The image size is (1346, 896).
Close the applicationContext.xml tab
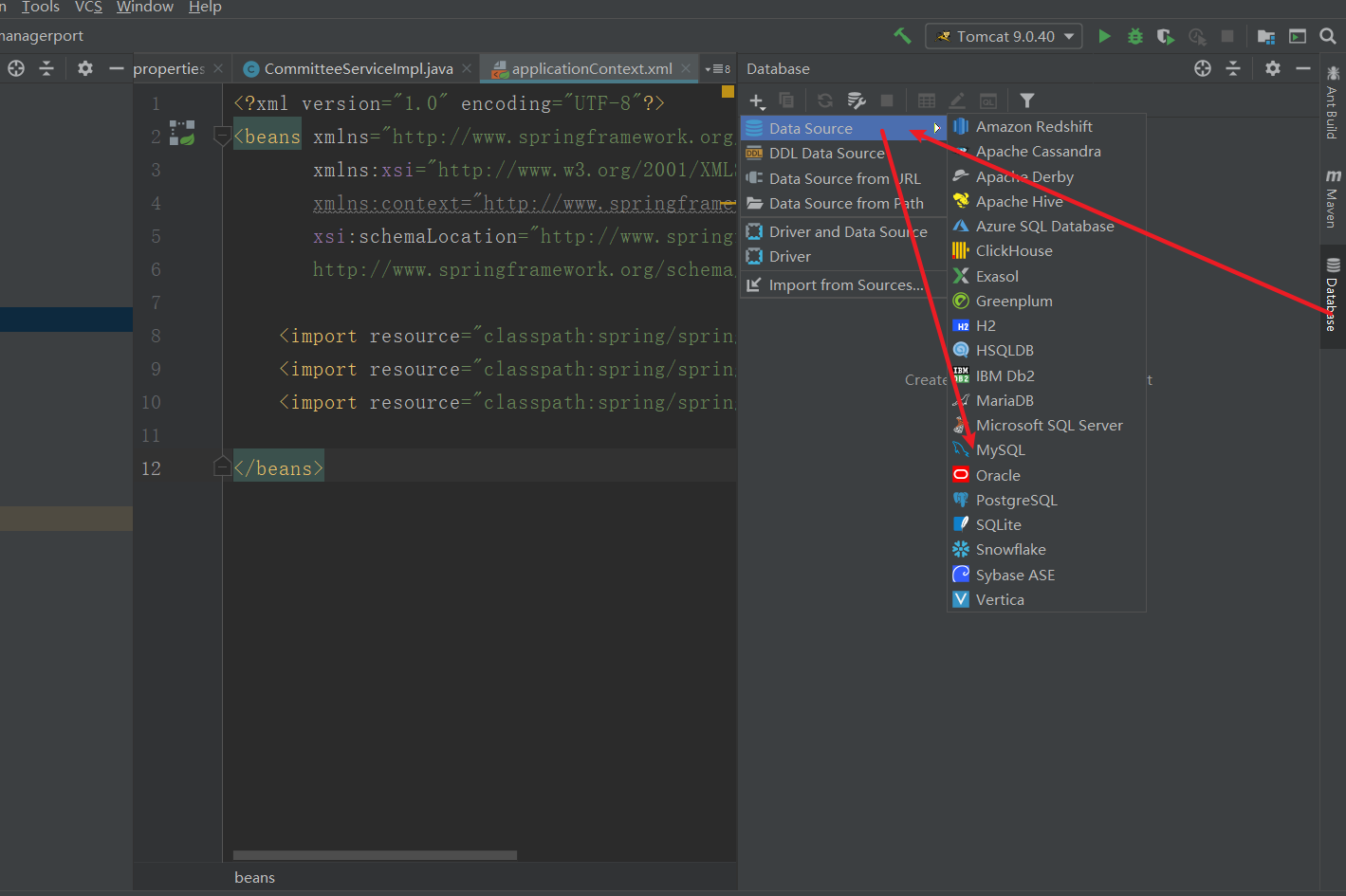tap(686, 68)
